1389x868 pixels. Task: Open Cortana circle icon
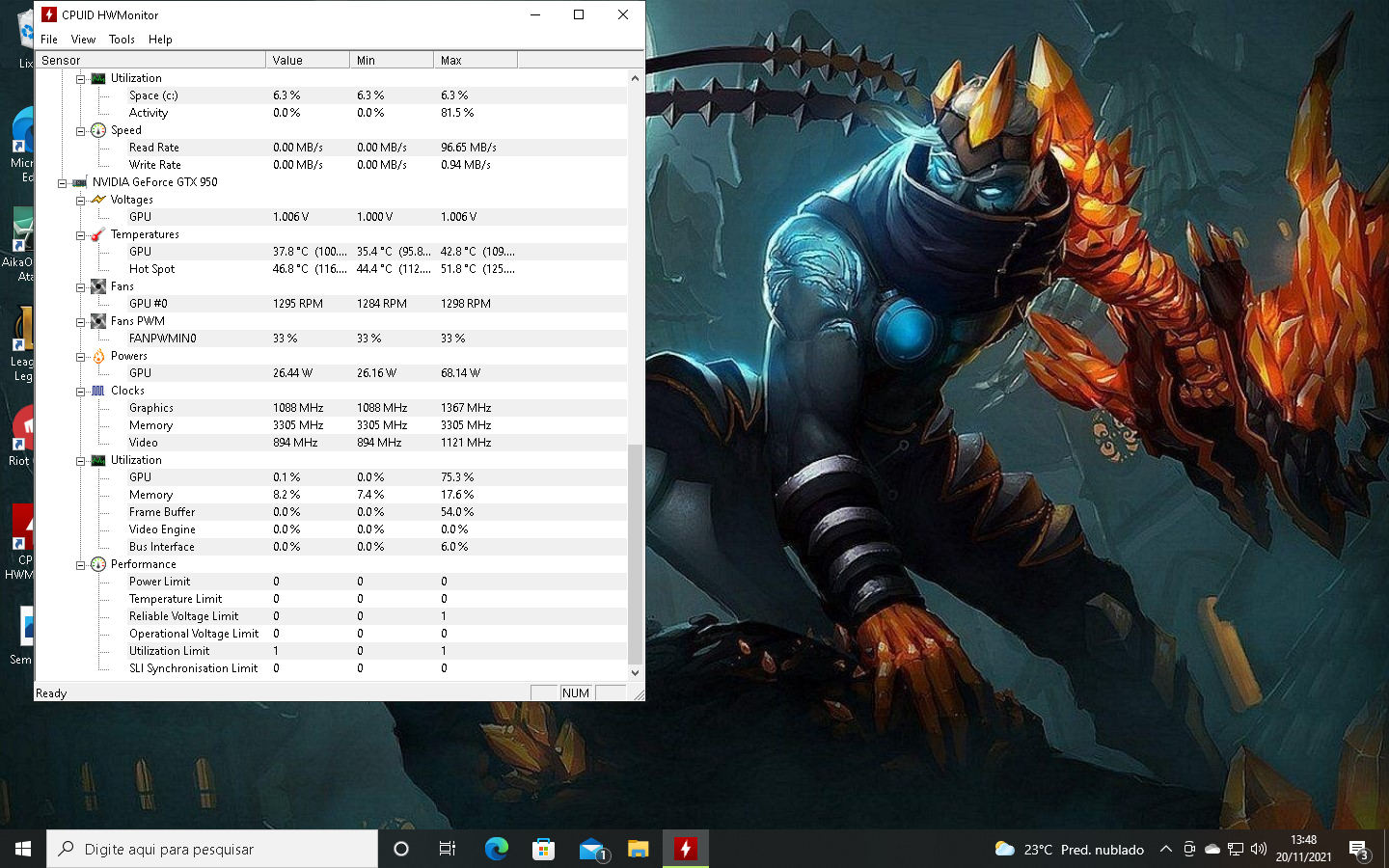401,849
